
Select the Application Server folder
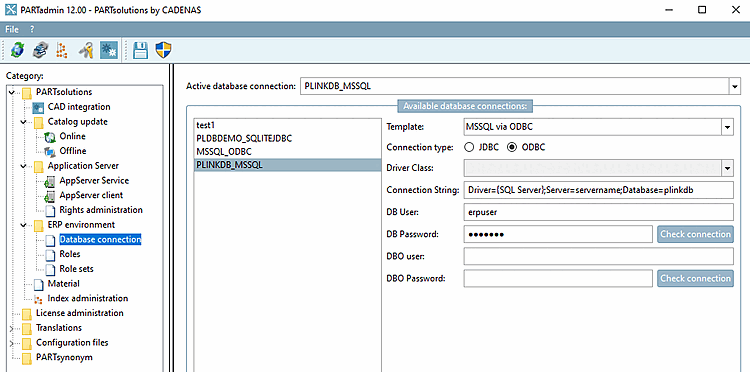click(83, 166)
